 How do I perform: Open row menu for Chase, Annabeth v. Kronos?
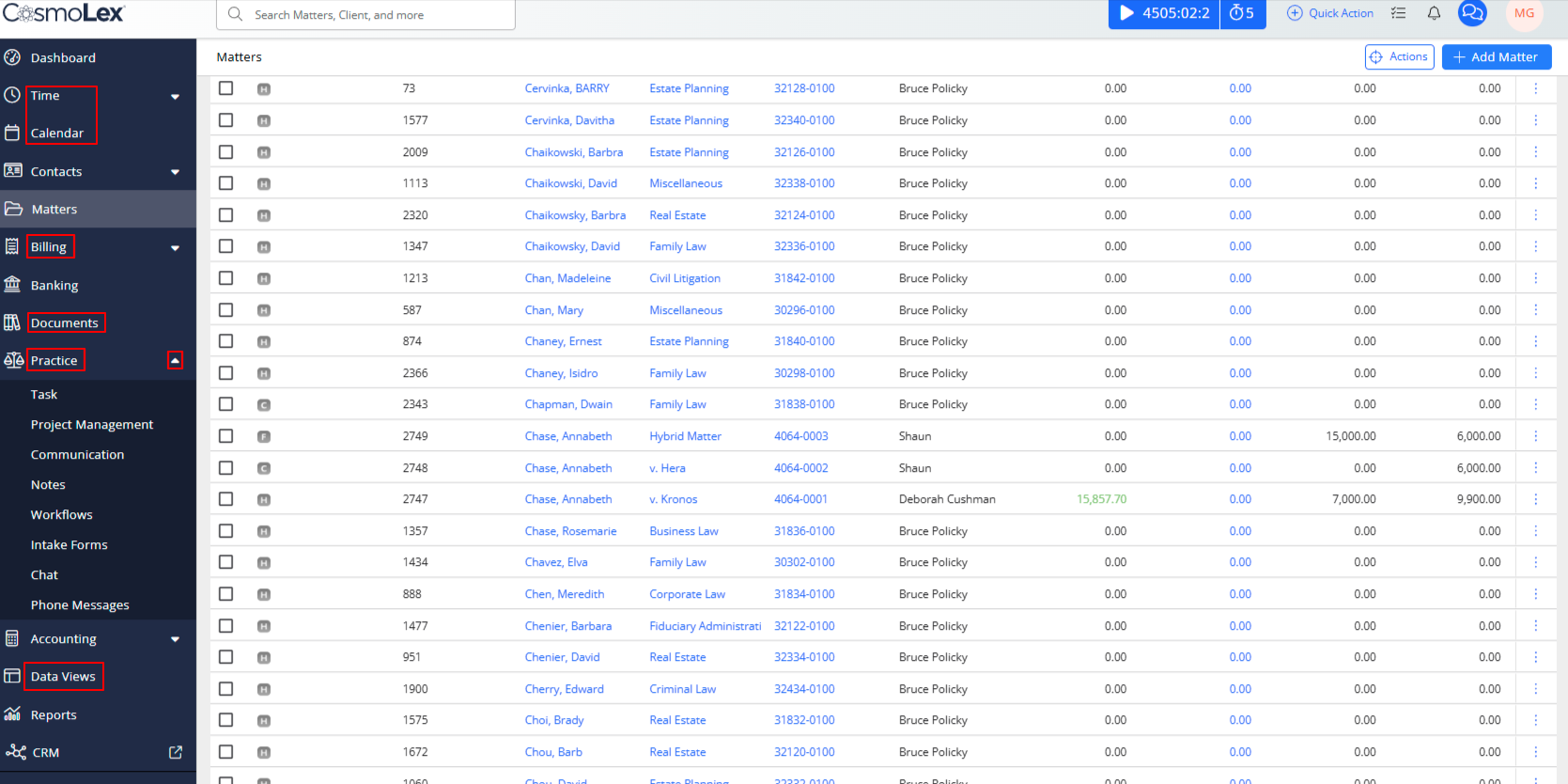click(x=1536, y=499)
